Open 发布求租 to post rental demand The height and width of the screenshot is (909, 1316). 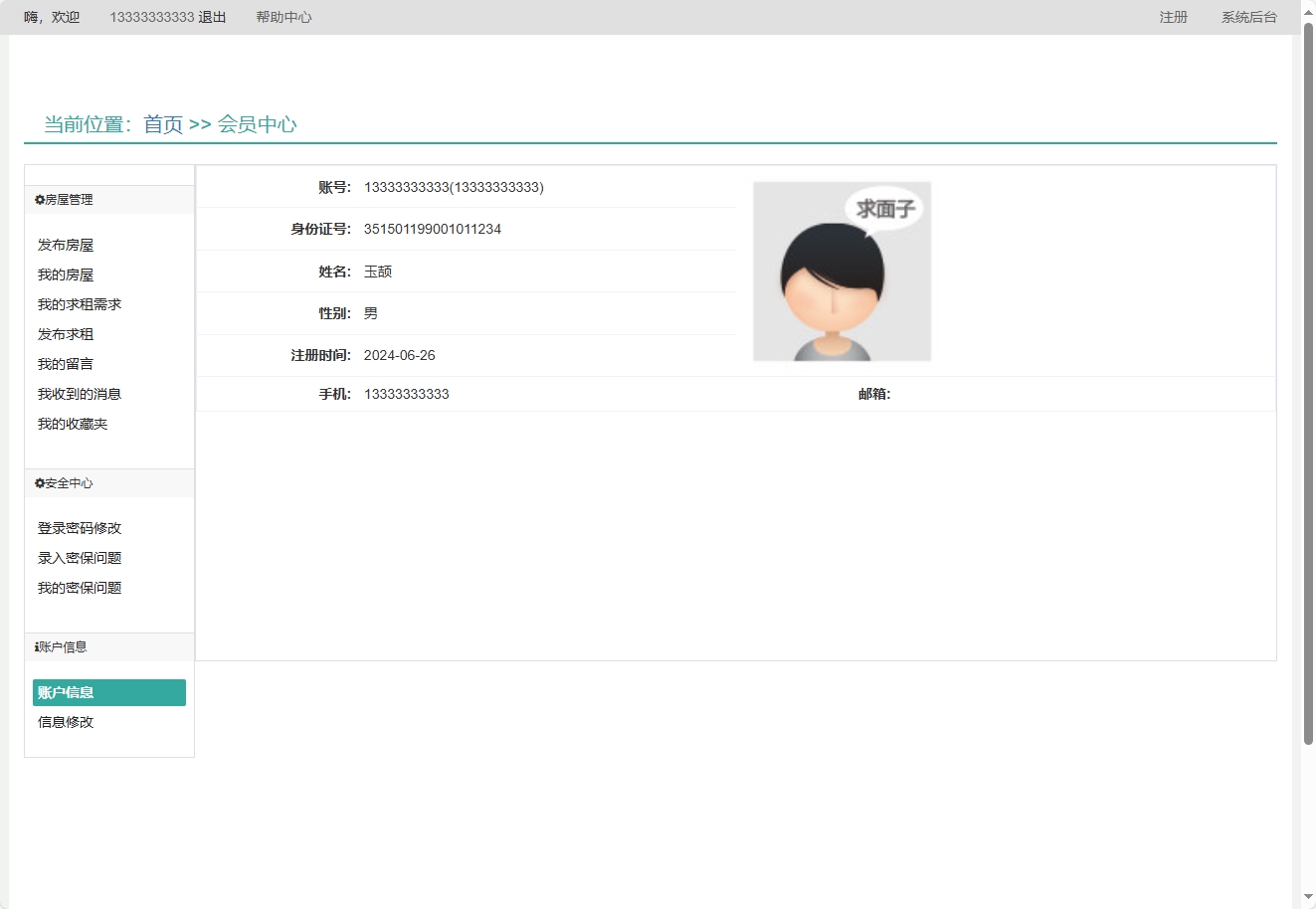[x=65, y=334]
